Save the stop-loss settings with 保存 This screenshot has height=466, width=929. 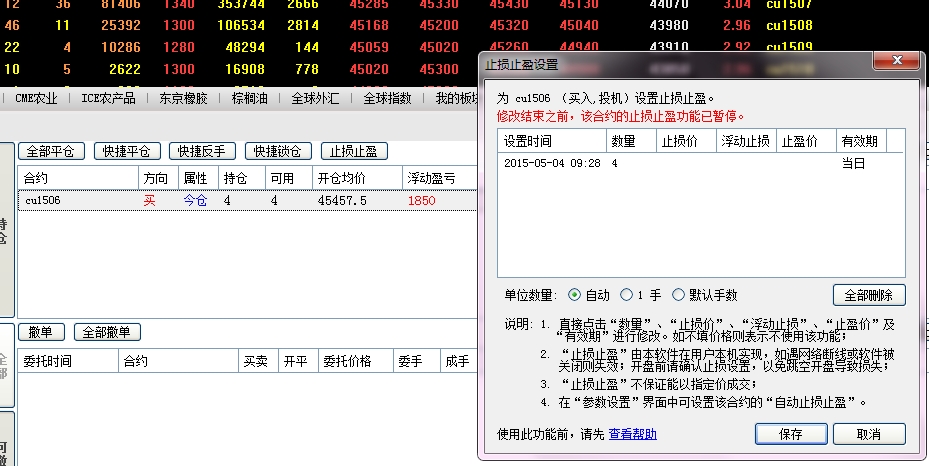click(790, 434)
